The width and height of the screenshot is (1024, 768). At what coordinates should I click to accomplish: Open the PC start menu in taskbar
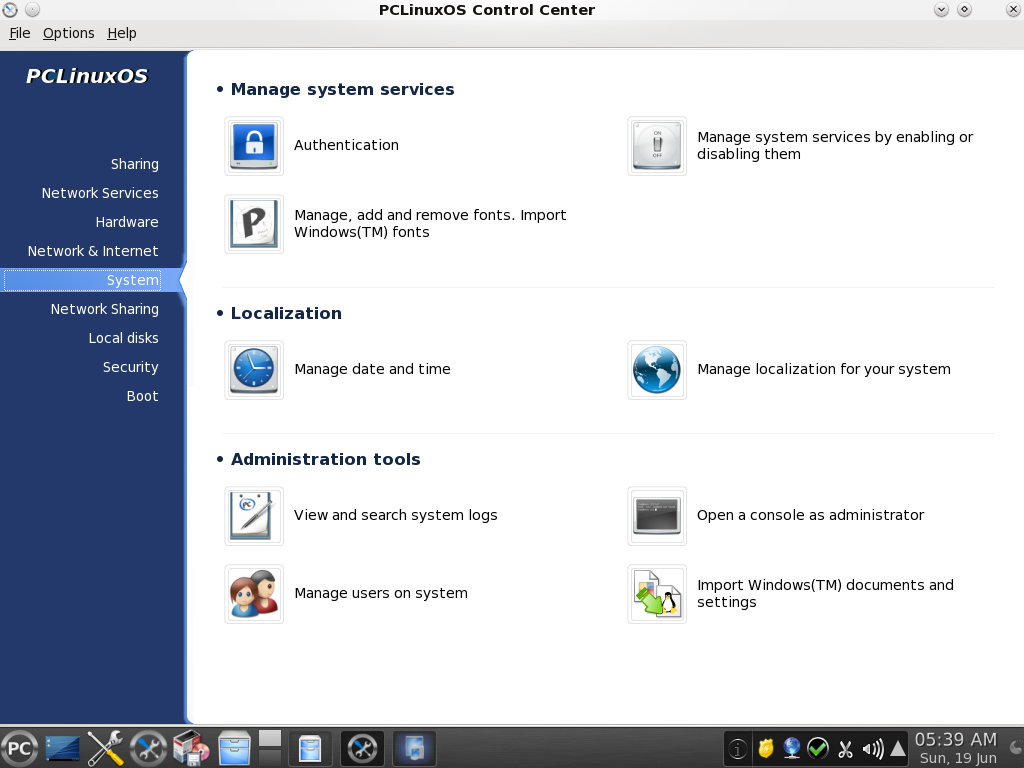point(20,748)
